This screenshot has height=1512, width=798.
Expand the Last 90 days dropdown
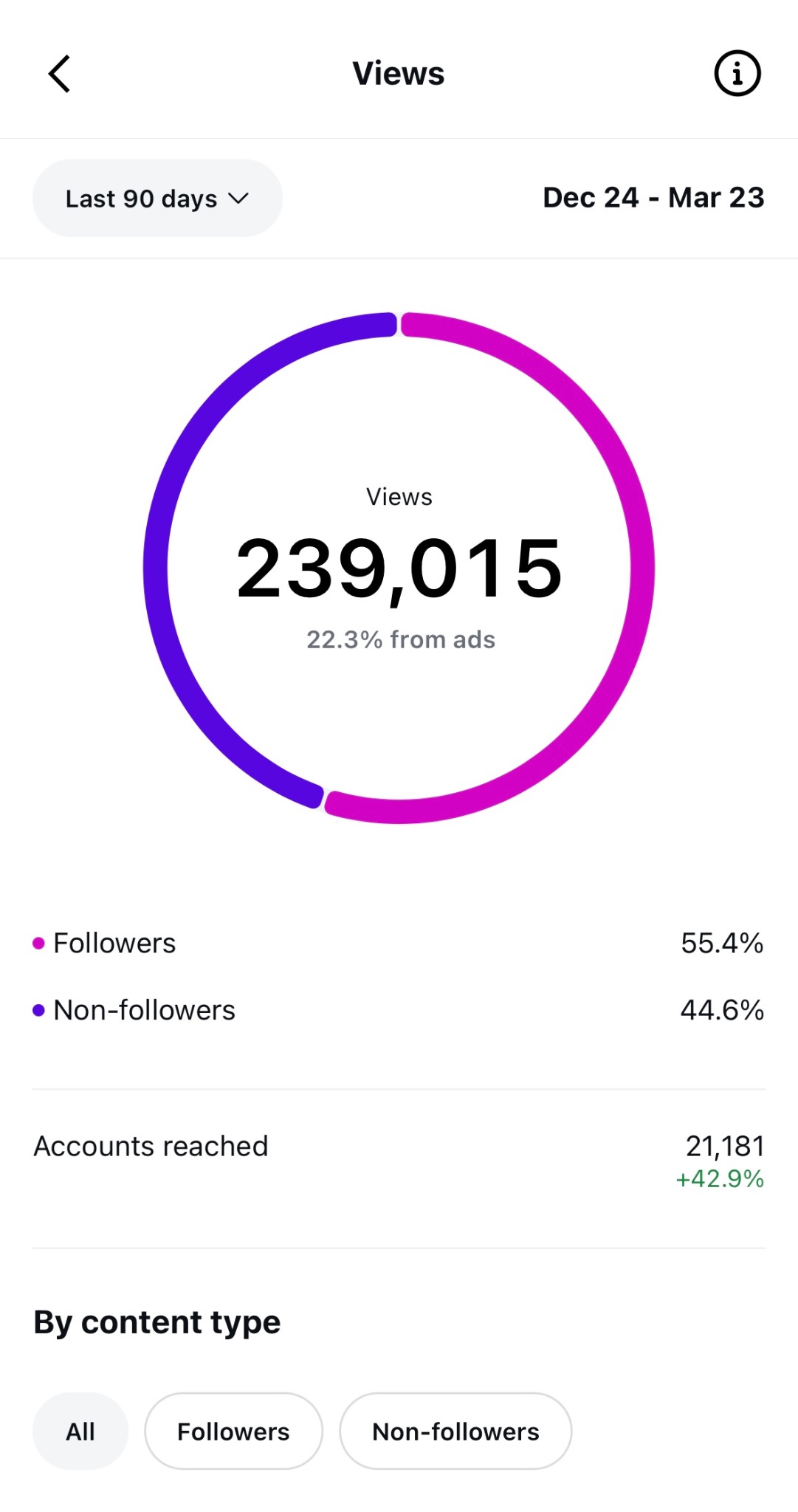coord(156,199)
